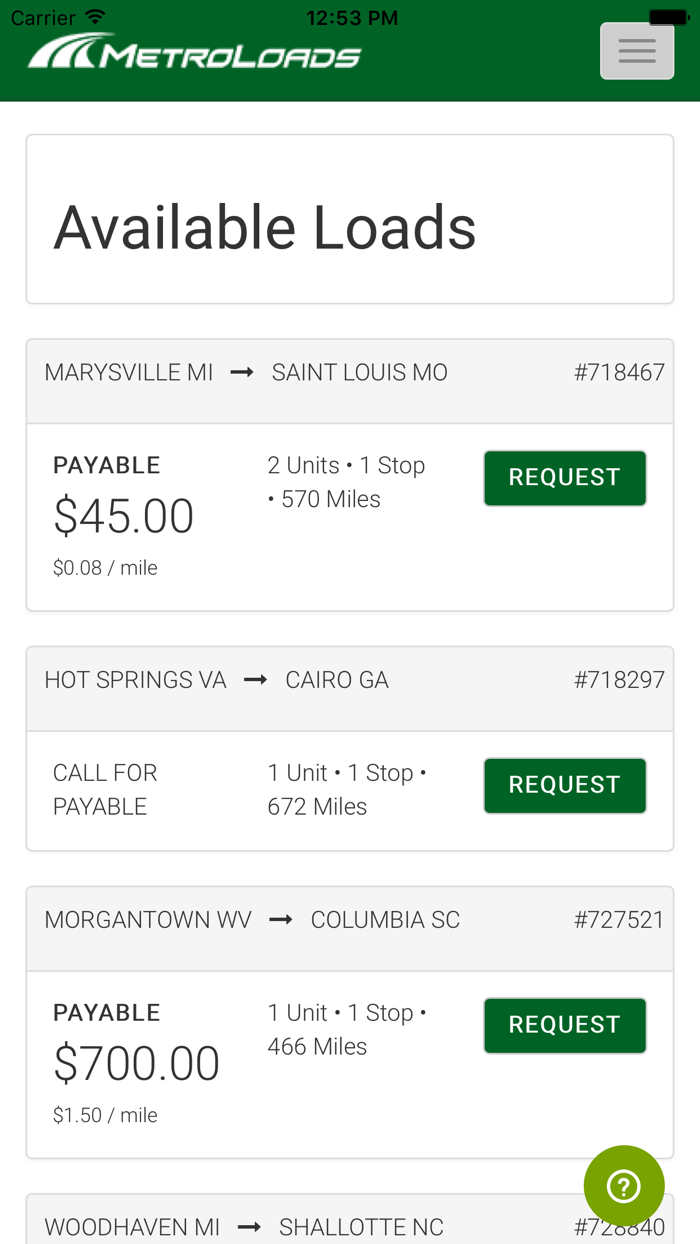Open details for load #718297
This screenshot has width=700, height=1244.
(x=619, y=679)
